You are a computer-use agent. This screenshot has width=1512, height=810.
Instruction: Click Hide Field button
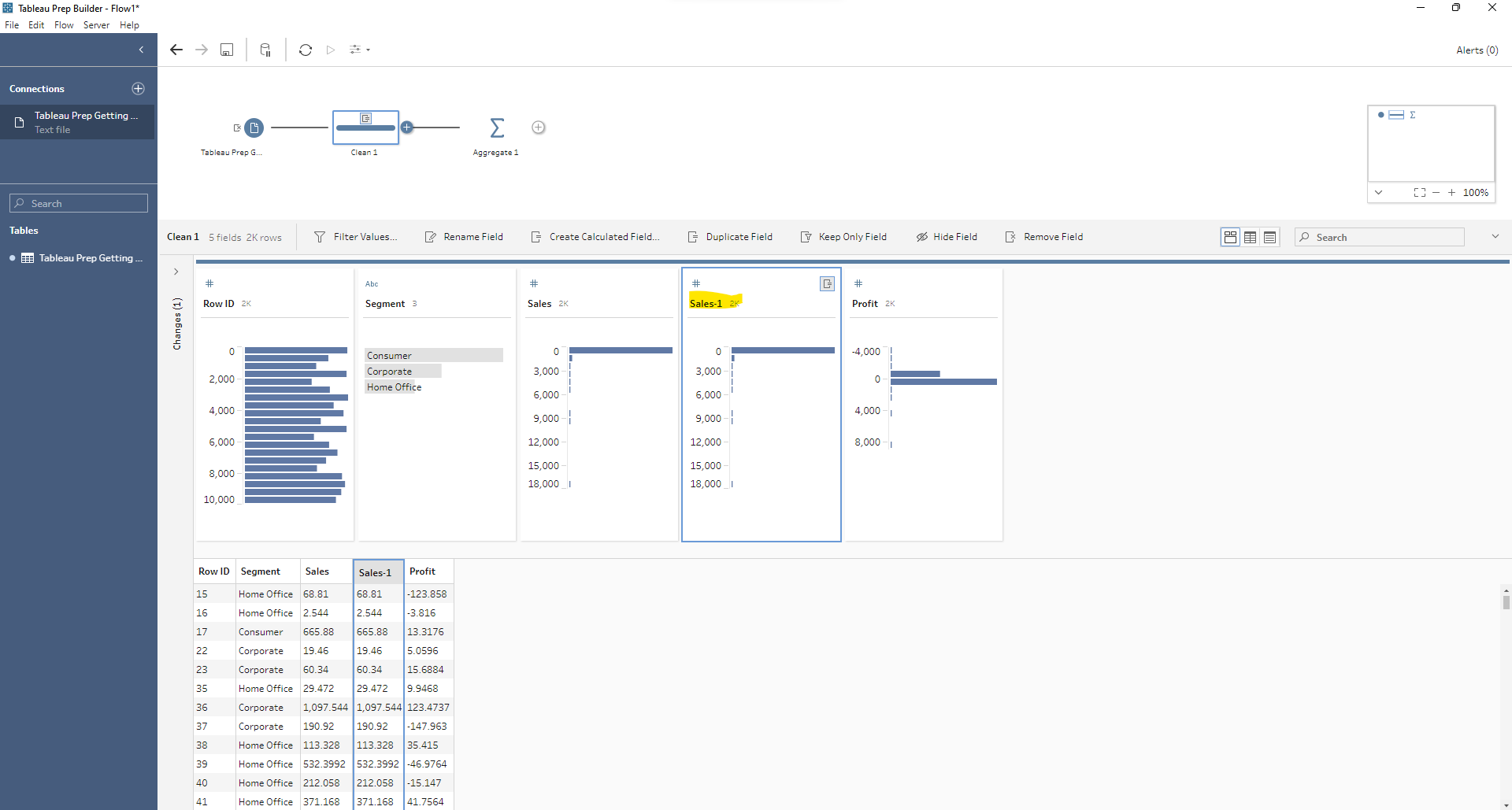tap(947, 237)
